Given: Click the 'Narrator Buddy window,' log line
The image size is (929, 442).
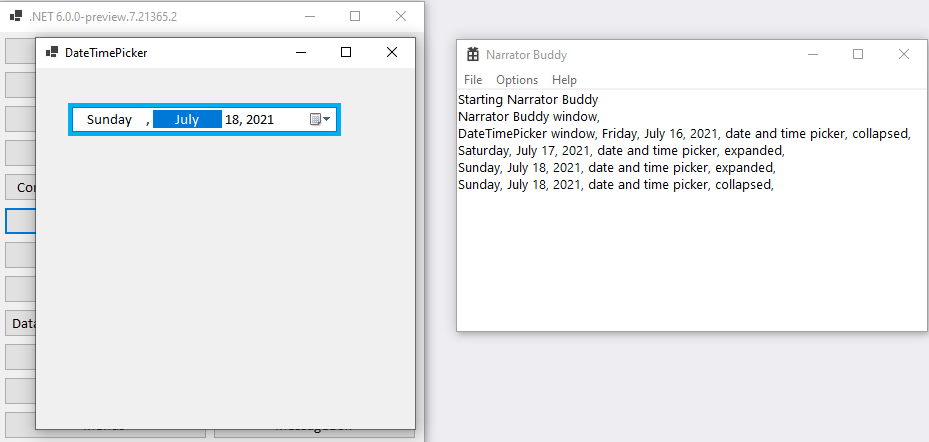Looking at the screenshot, I should click(x=529, y=117).
